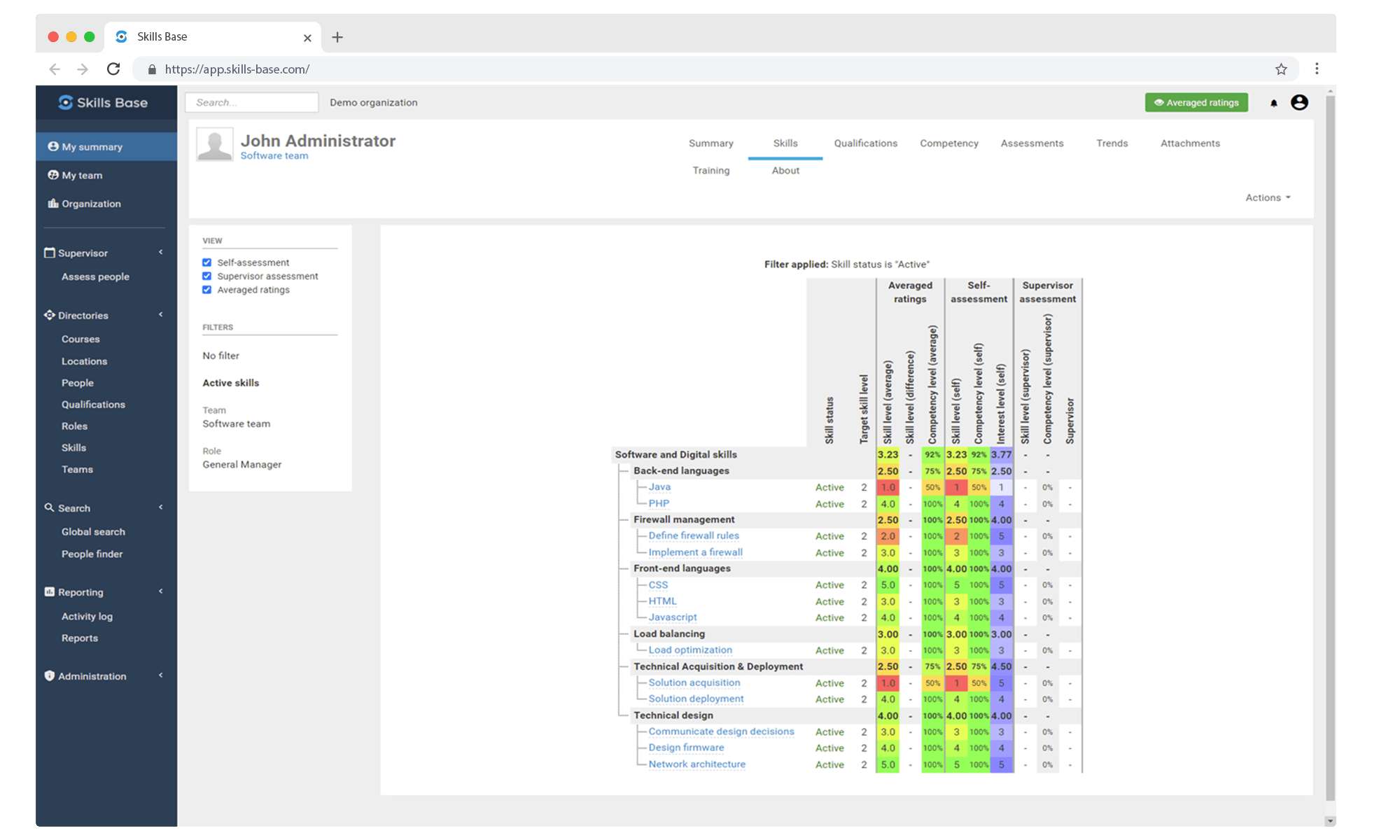Click John Administrator's profile picture

(x=214, y=145)
